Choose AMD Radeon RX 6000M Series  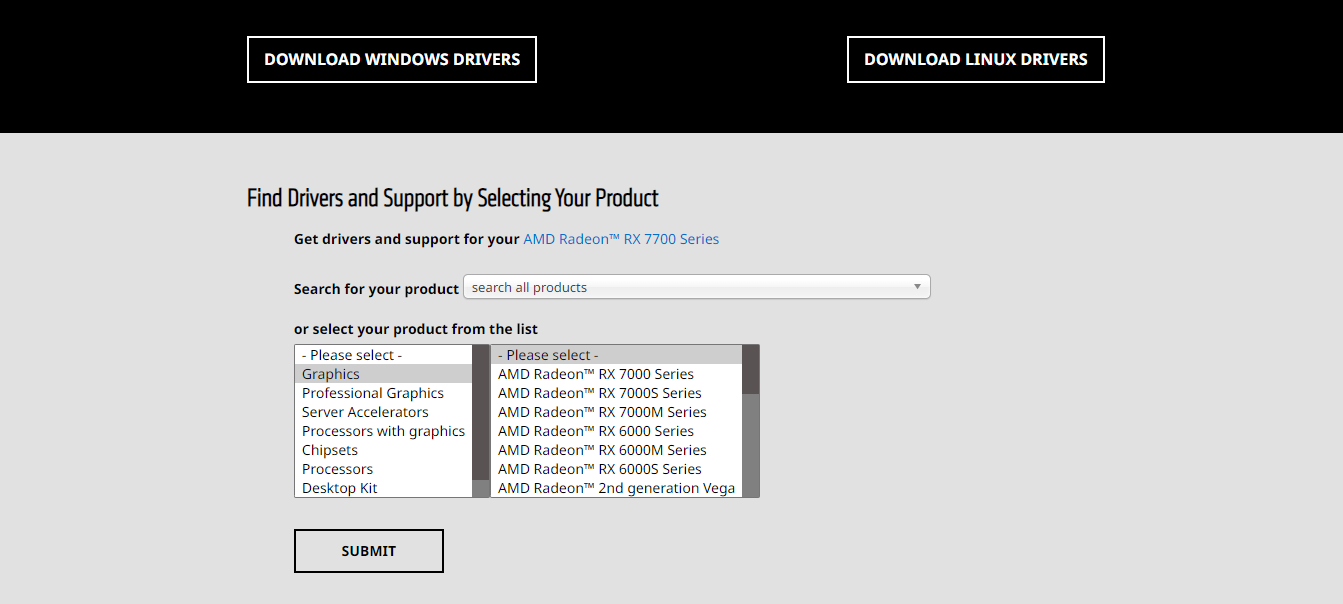point(616,450)
